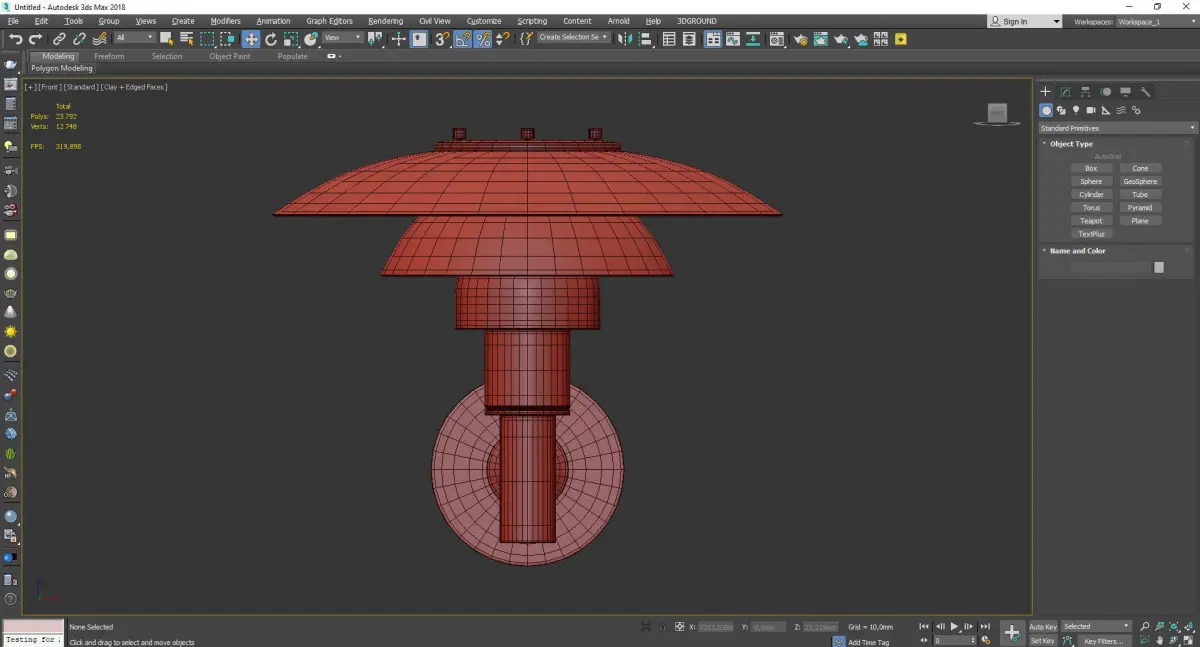Image resolution: width=1200 pixels, height=647 pixels.
Task: Switch to the Hierarchy panel tab
Action: pyautogui.click(x=1086, y=92)
